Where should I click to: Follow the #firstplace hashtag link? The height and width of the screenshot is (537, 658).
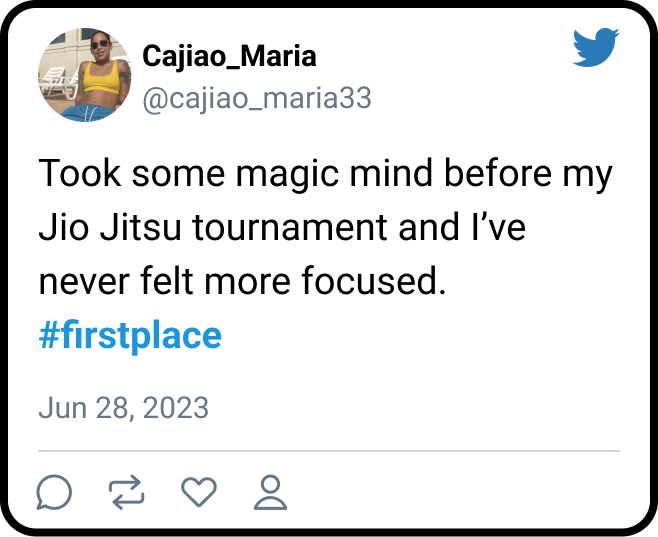(130, 335)
